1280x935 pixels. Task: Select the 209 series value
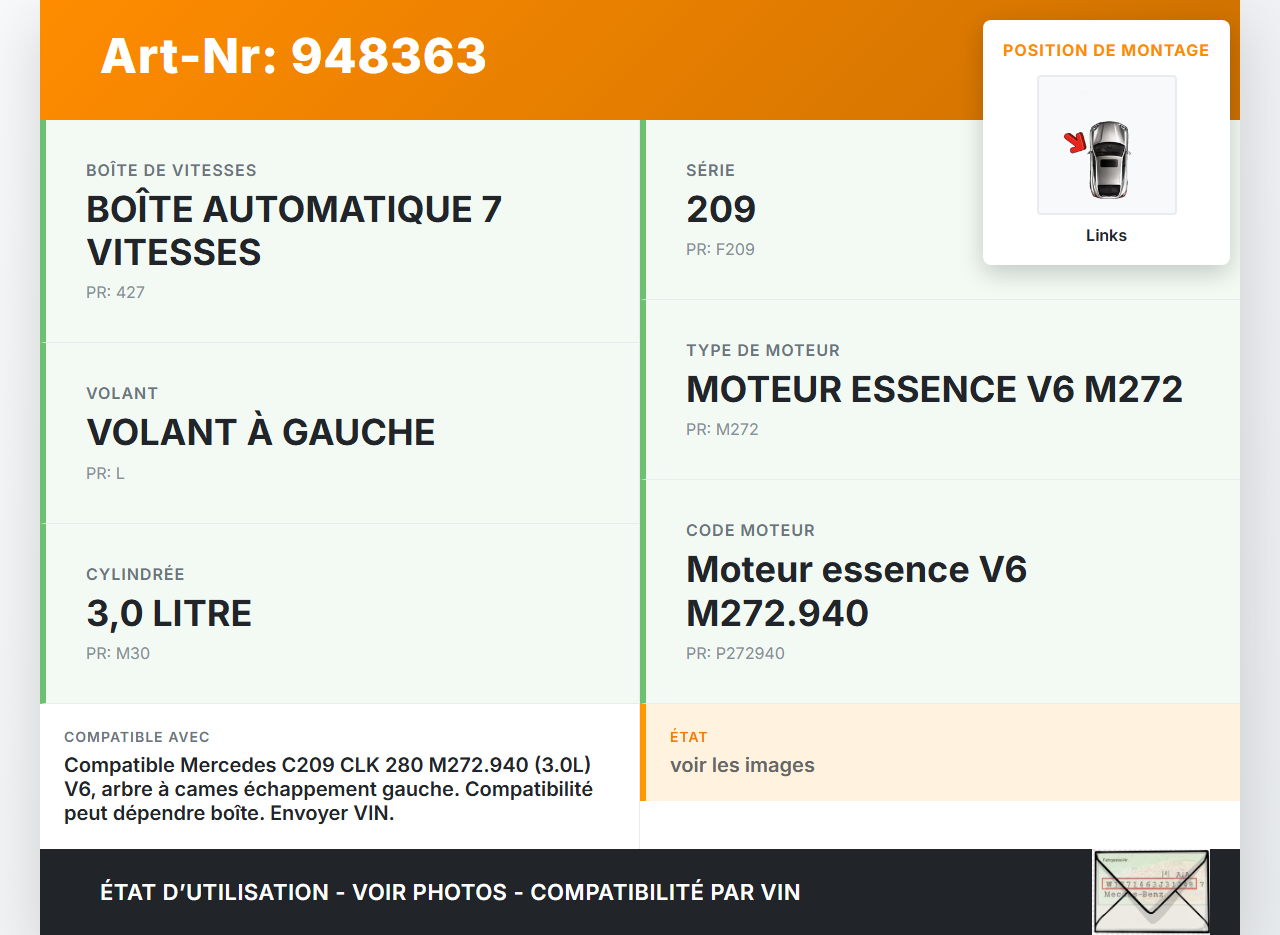pos(721,209)
